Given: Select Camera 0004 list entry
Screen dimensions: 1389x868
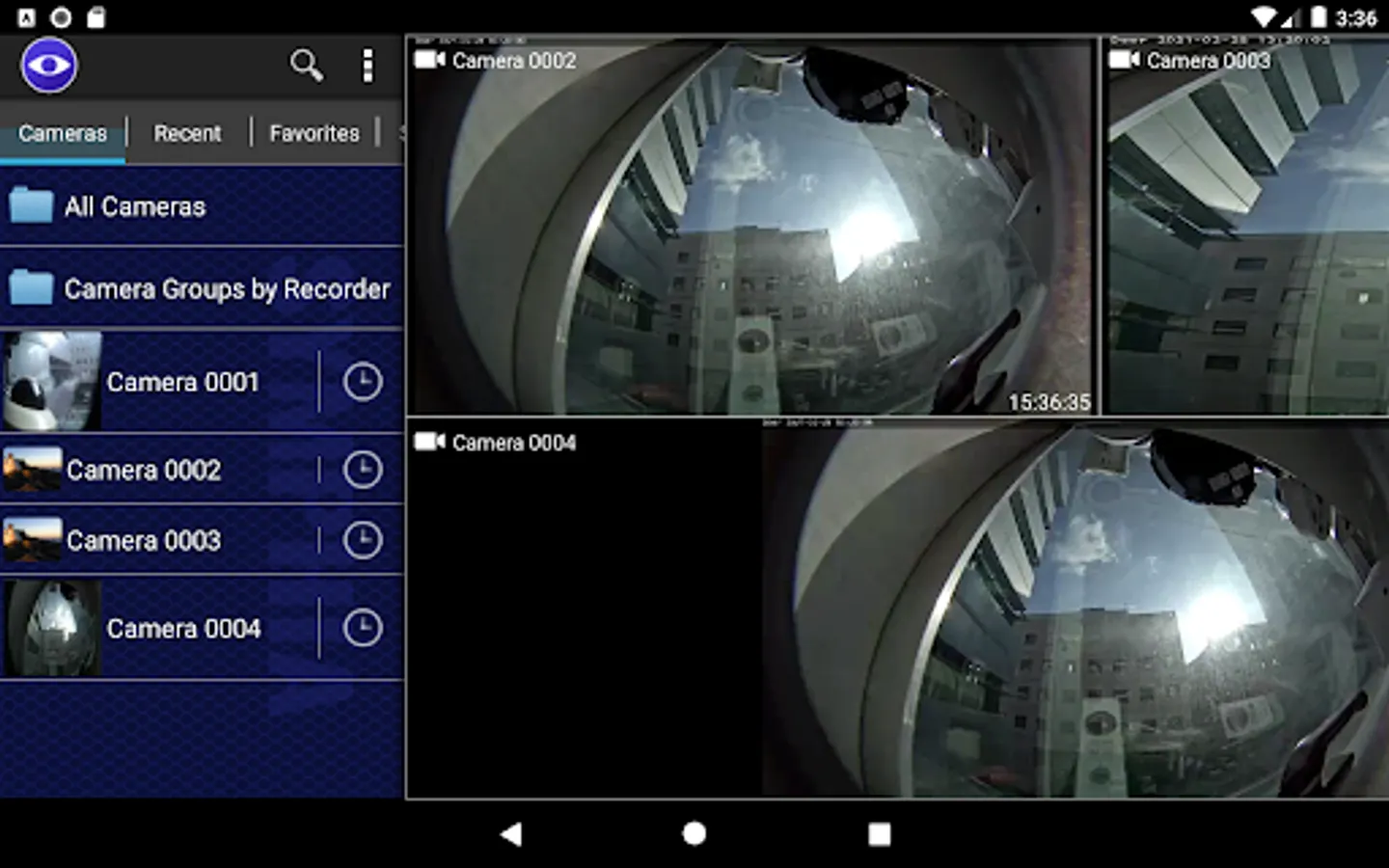Looking at the screenshot, I should pos(159,628).
